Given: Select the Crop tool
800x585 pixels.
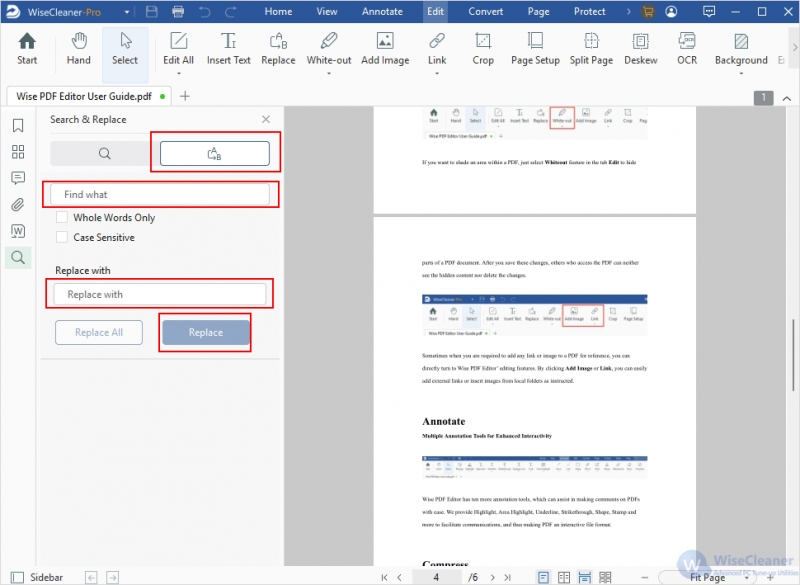Looking at the screenshot, I should (x=483, y=49).
